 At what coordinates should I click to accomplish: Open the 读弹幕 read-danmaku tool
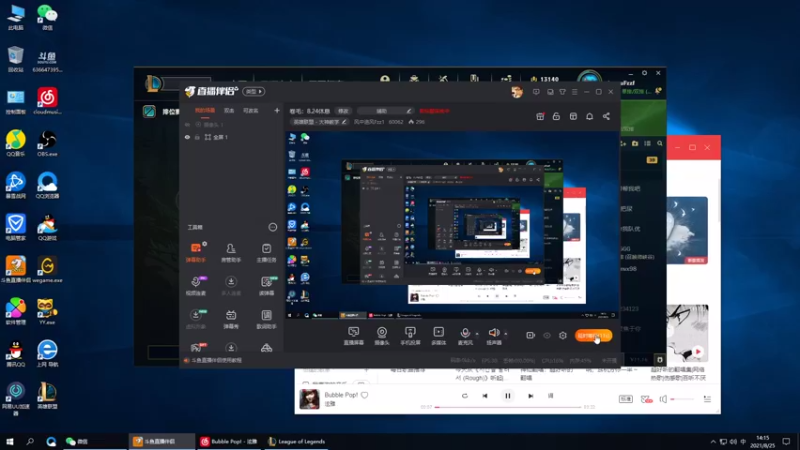266,285
